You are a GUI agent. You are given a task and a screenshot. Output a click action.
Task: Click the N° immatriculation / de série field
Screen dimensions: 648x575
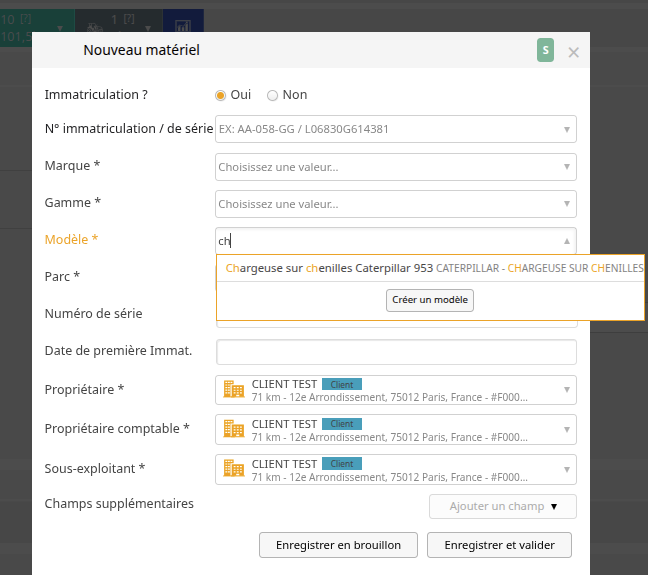coord(395,129)
